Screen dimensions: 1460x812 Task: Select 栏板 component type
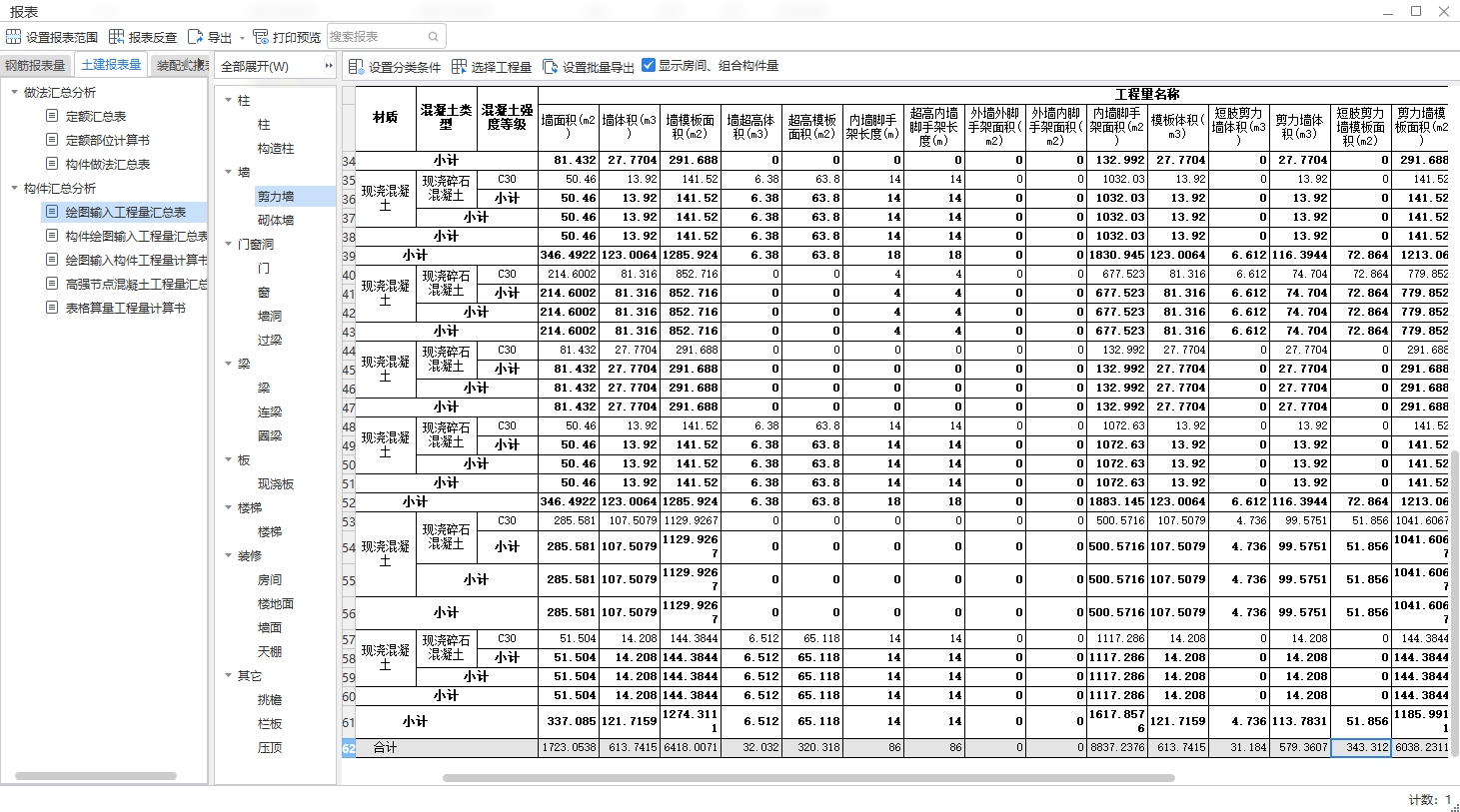(270, 723)
